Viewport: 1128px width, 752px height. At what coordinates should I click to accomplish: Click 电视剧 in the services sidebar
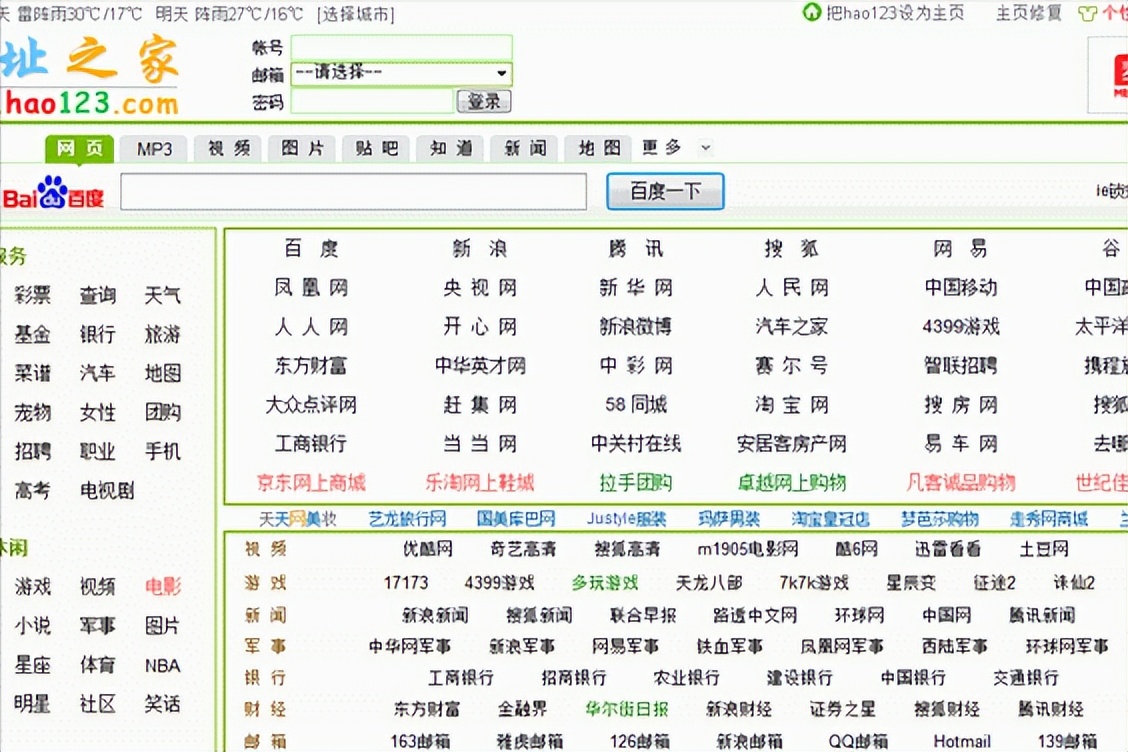(107, 491)
